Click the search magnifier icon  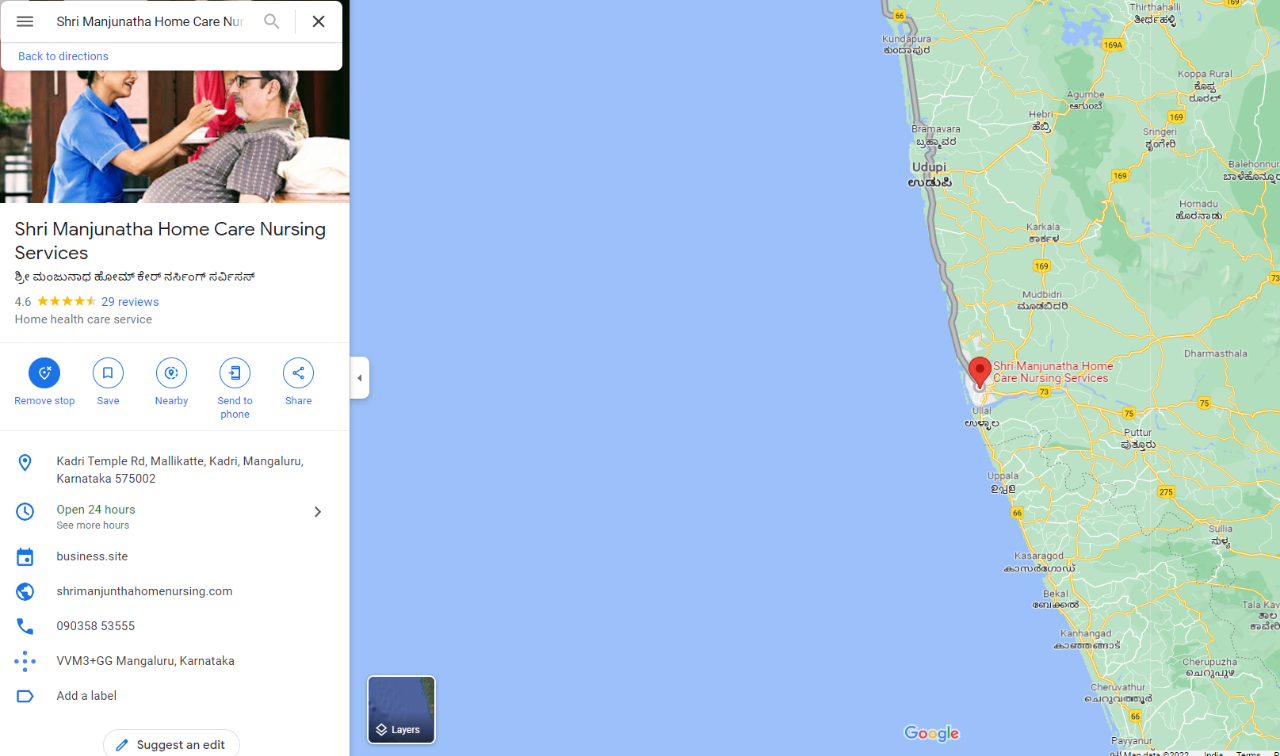tap(272, 21)
